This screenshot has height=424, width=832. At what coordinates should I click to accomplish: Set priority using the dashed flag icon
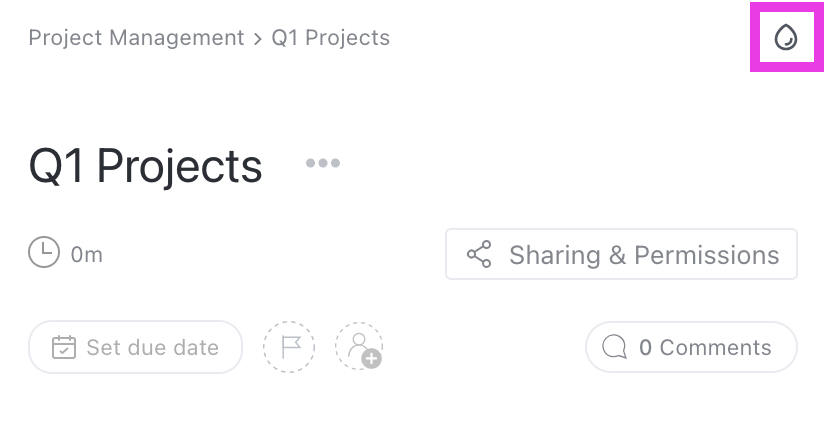(289, 347)
